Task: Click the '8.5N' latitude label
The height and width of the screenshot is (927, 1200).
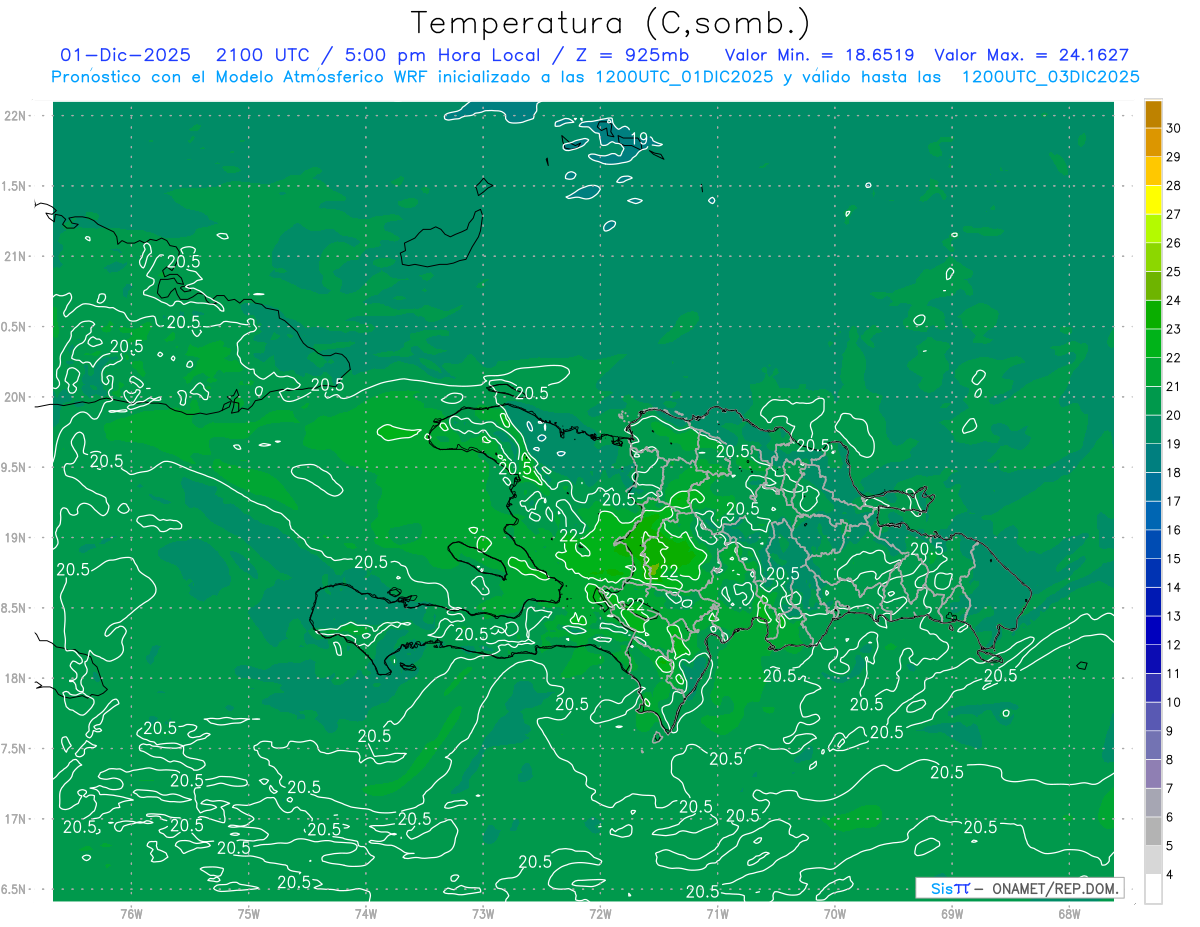Action: point(14,608)
